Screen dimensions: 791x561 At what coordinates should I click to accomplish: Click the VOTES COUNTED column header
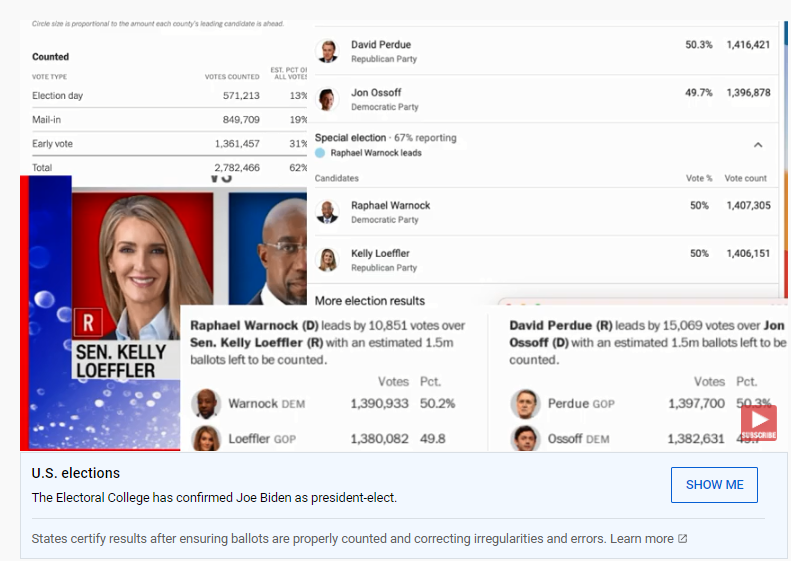coord(232,77)
